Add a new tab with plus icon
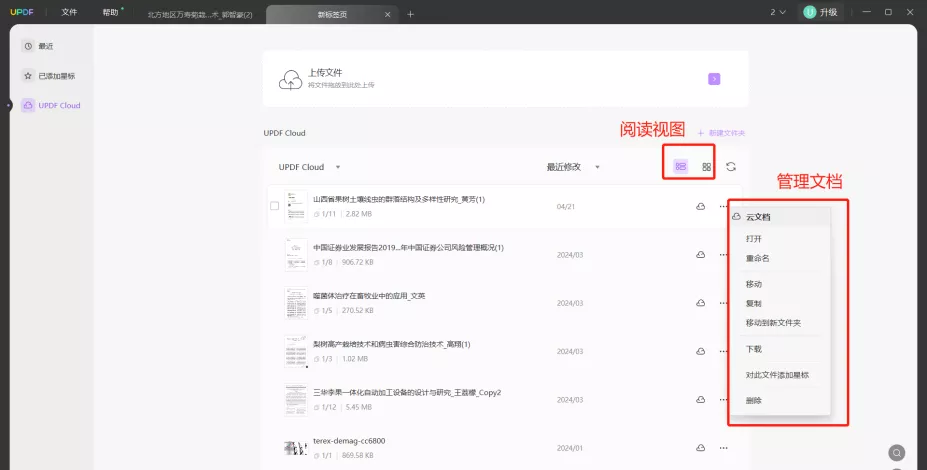The image size is (927, 470). click(x=410, y=14)
